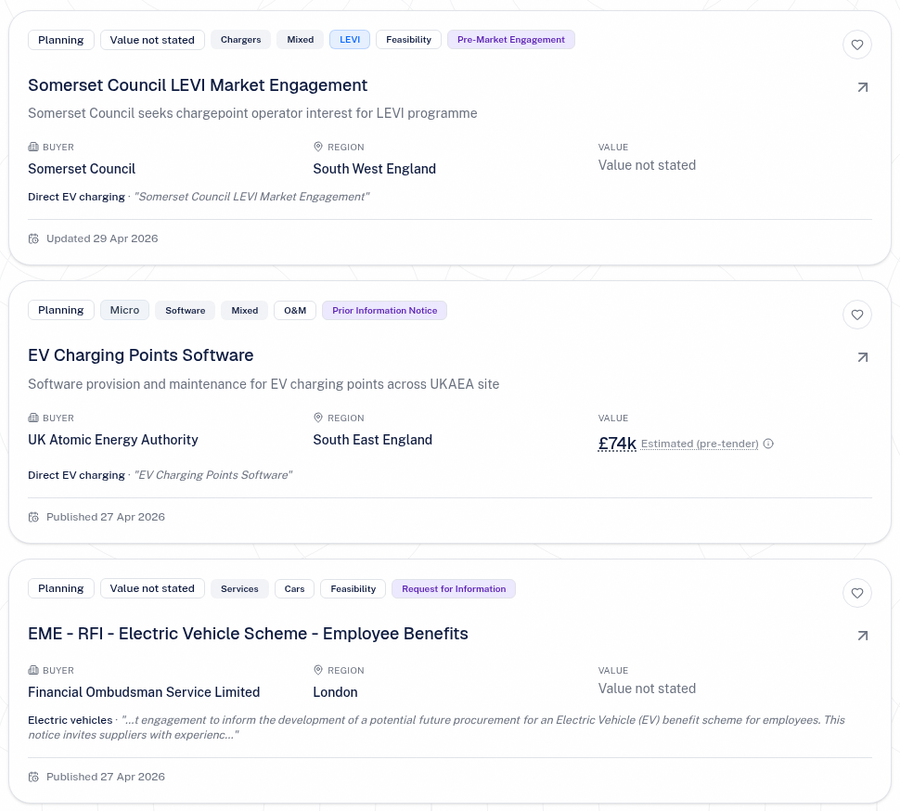Click Mixed tag on EV Charging Software card

(x=245, y=311)
